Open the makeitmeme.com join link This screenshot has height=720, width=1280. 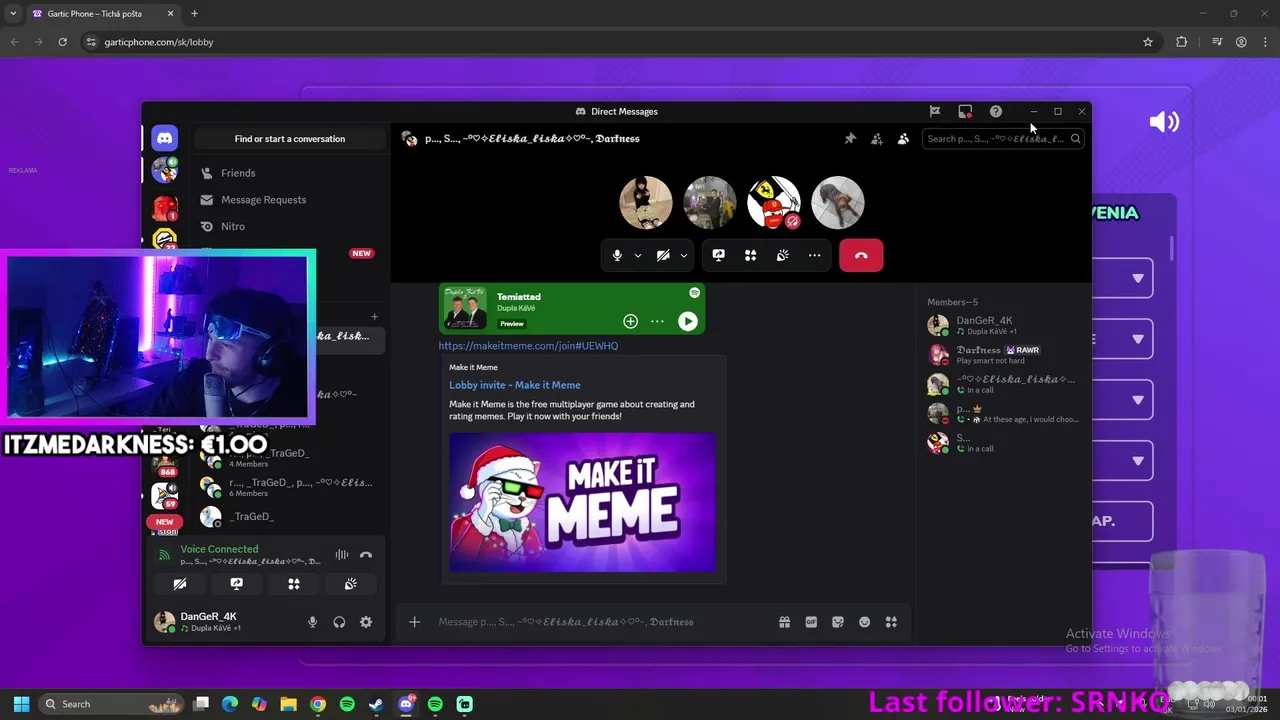pos(528,346)
